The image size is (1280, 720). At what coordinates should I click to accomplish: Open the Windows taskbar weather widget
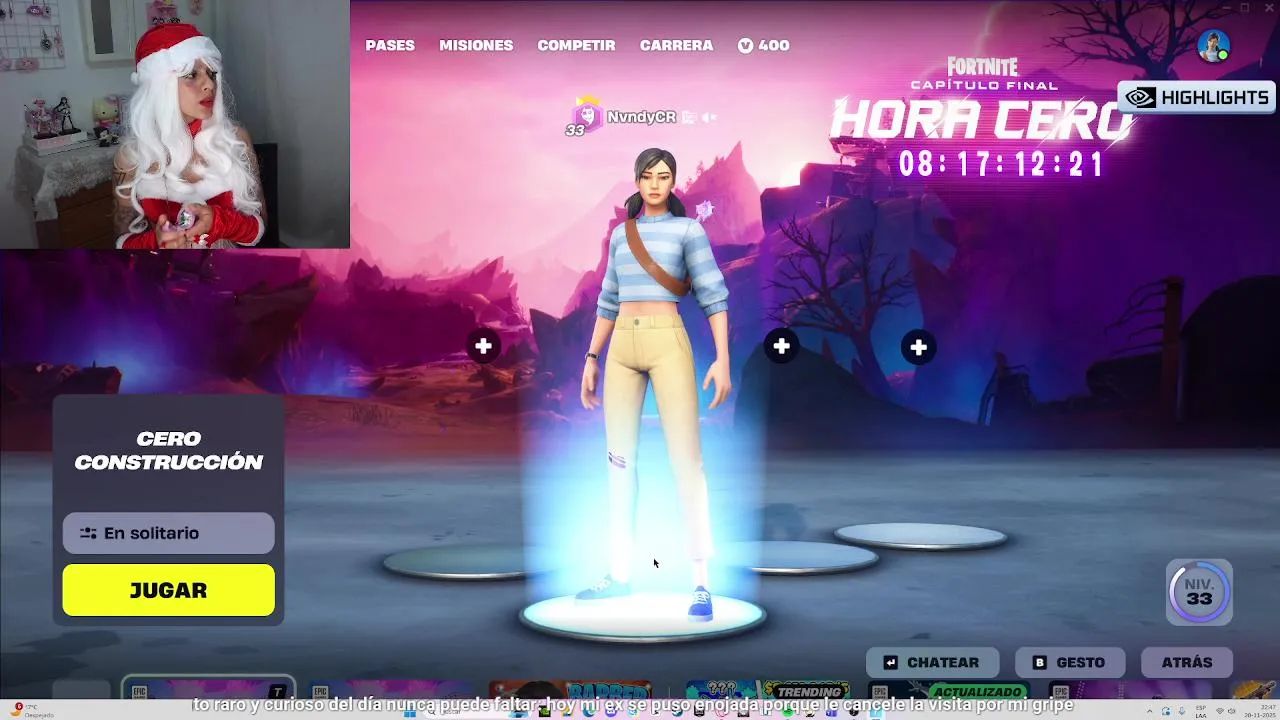click(32, 710)
